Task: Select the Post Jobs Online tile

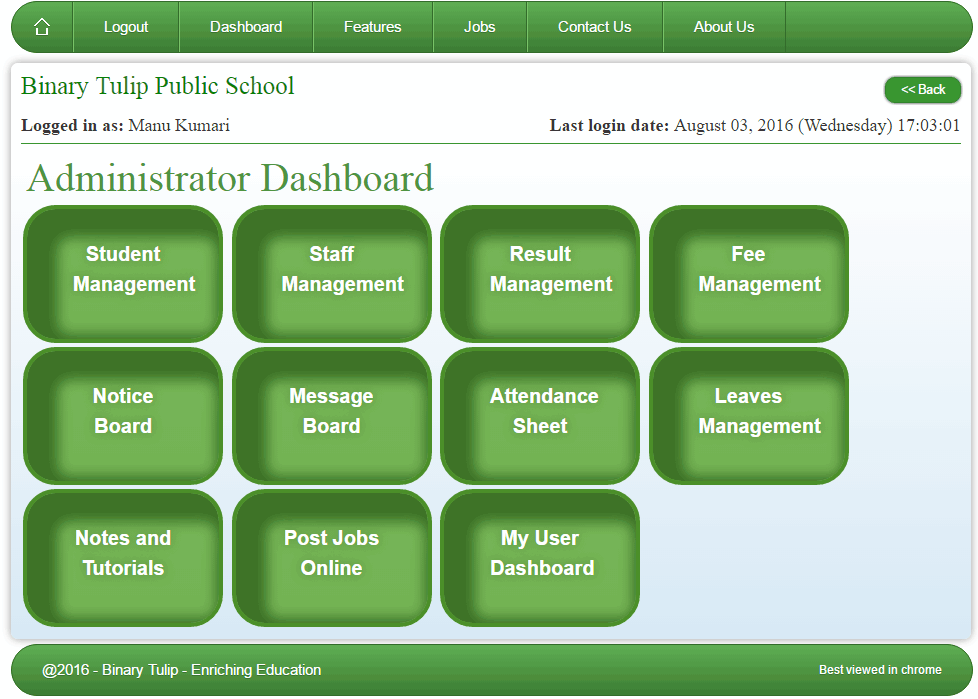Action: [332, 558]
